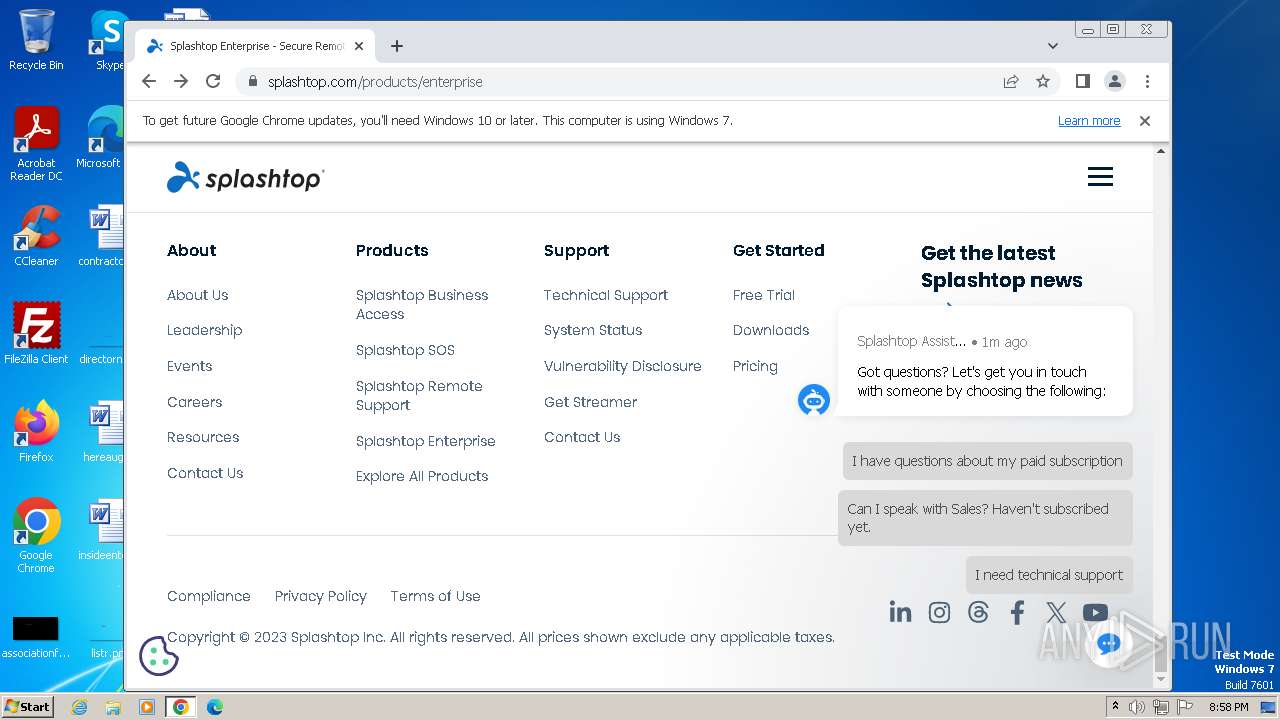Open Splashtop X (Twitter) icon
The image size is (1280, 720).
pos(1056,612)
